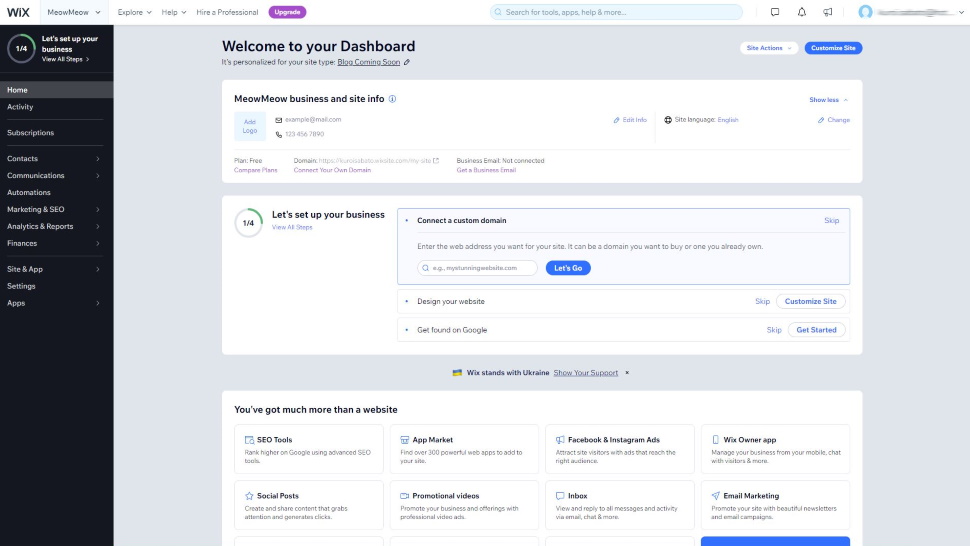Click the App Market card icon
970x546 pixels.
[x=405, y=440]
